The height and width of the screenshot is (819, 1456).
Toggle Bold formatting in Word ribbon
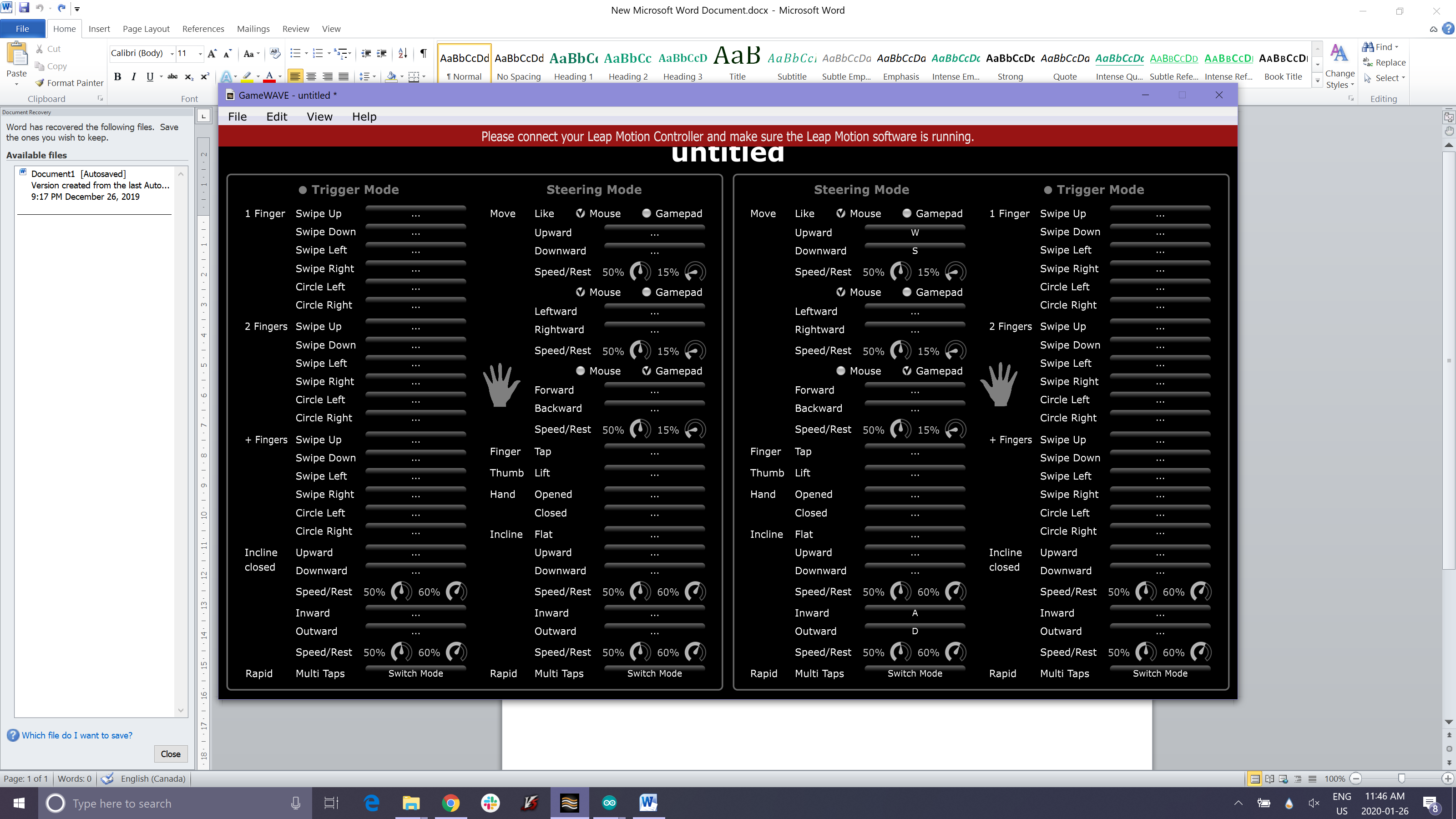[117, 76]
